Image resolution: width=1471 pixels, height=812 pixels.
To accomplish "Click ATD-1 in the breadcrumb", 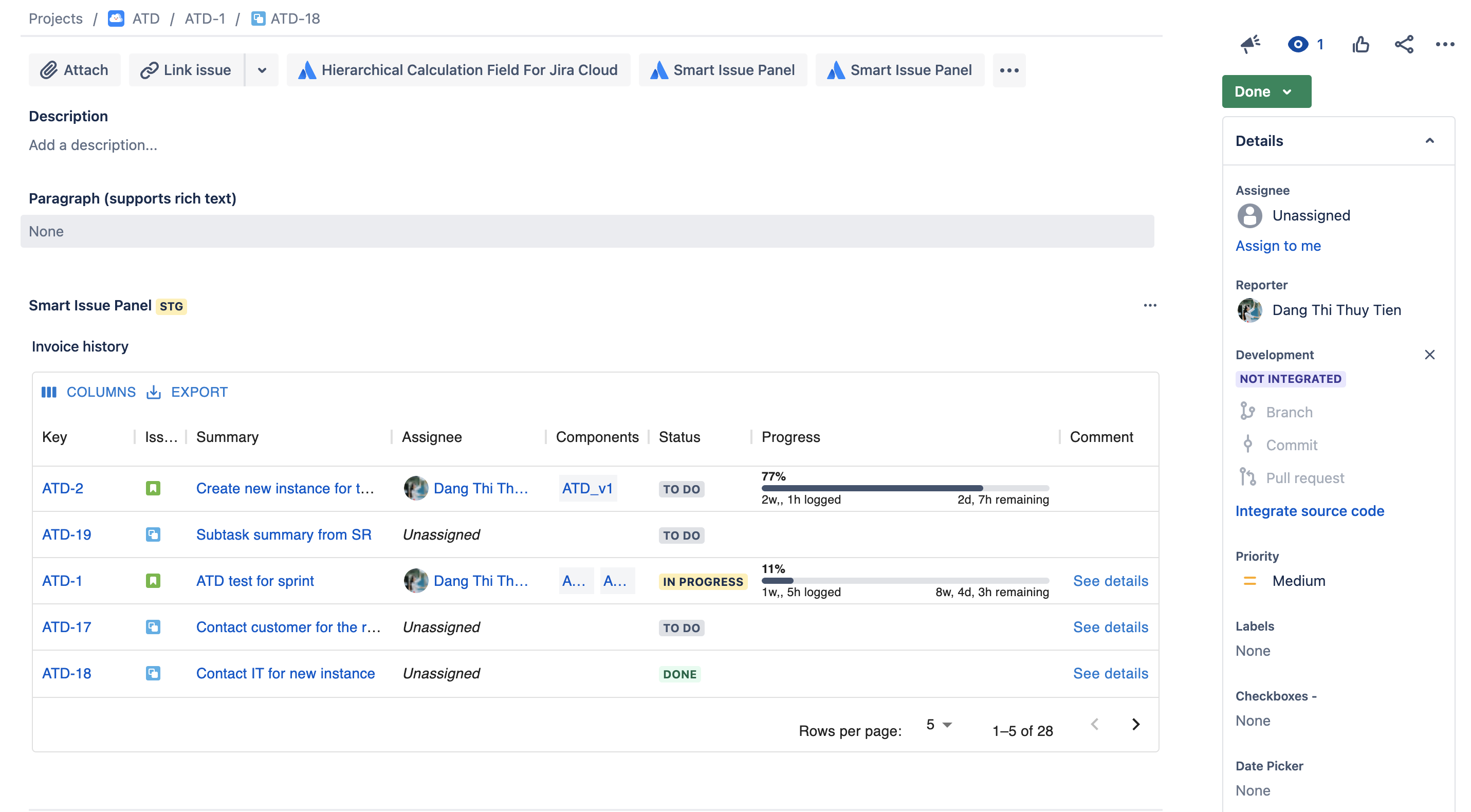I will 205,19.
